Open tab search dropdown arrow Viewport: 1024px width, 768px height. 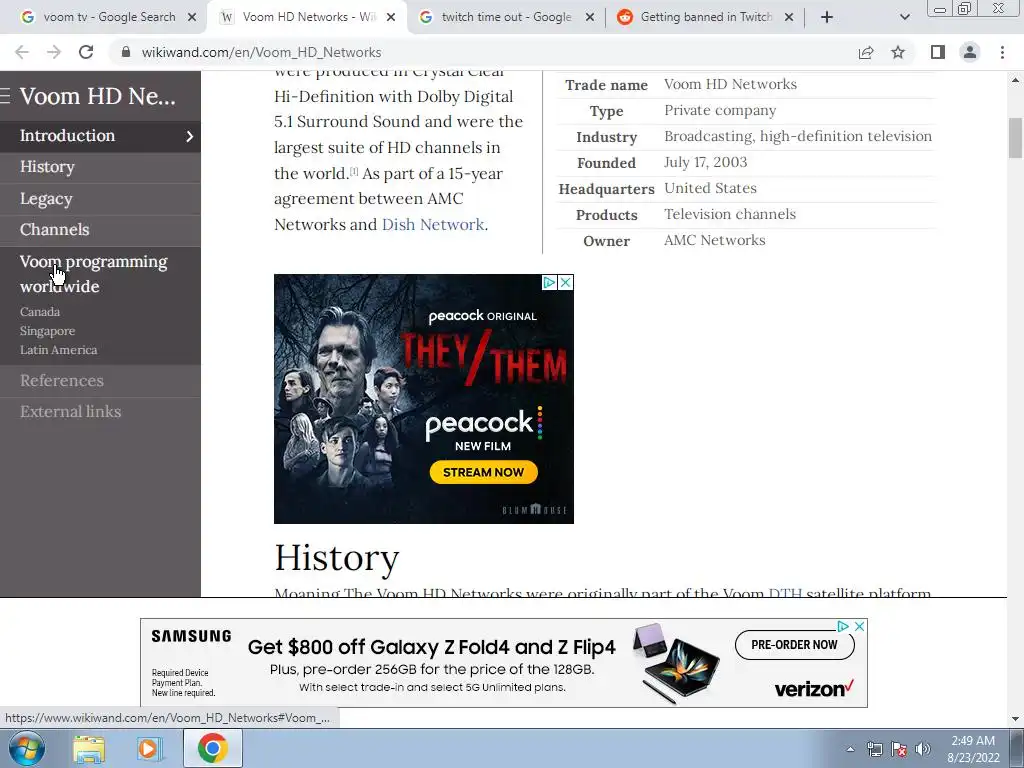[904, 17]
